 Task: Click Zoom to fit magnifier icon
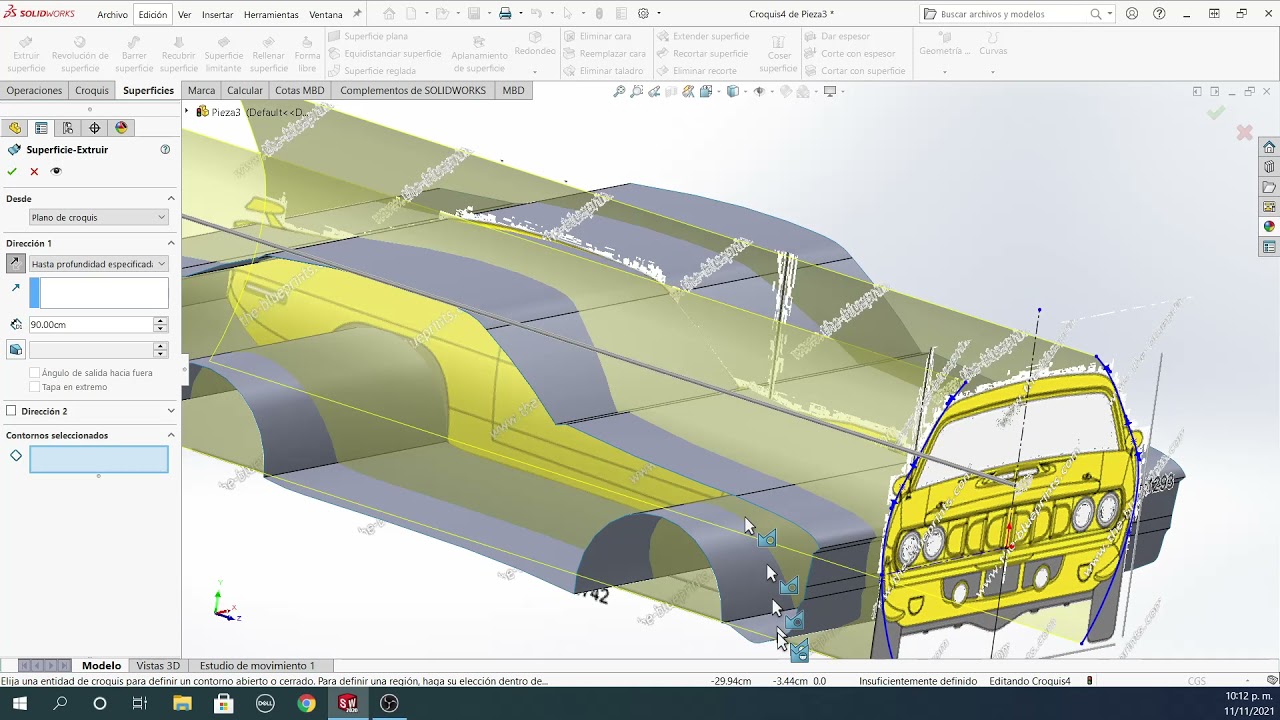[x=619, y=91]
